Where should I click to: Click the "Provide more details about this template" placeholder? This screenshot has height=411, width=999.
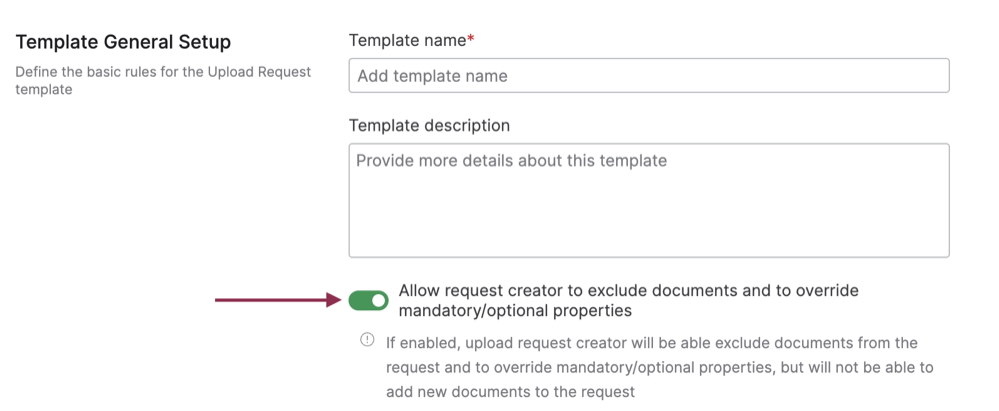511,161
